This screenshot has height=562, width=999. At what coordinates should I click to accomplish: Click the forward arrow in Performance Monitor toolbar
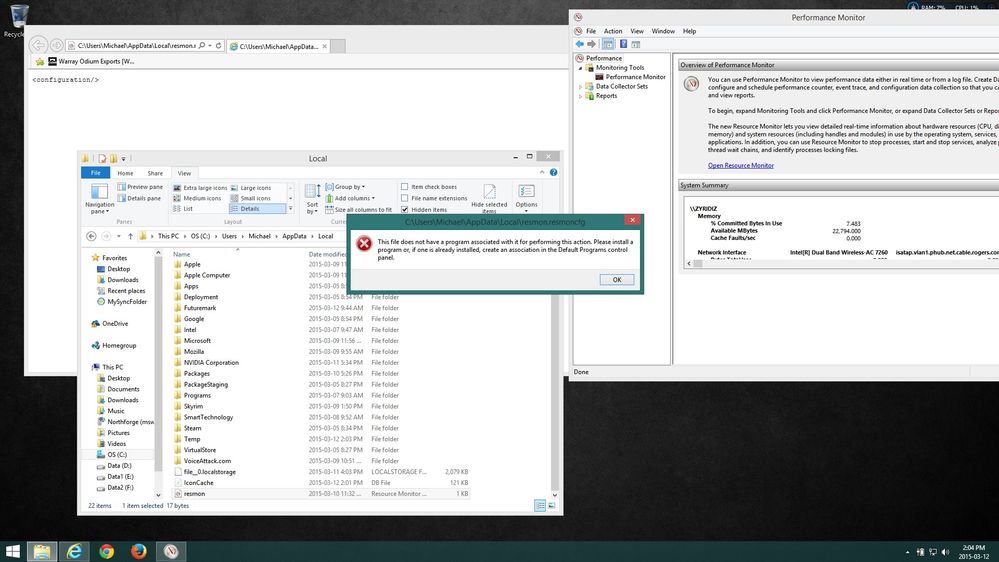pos(591,44)
